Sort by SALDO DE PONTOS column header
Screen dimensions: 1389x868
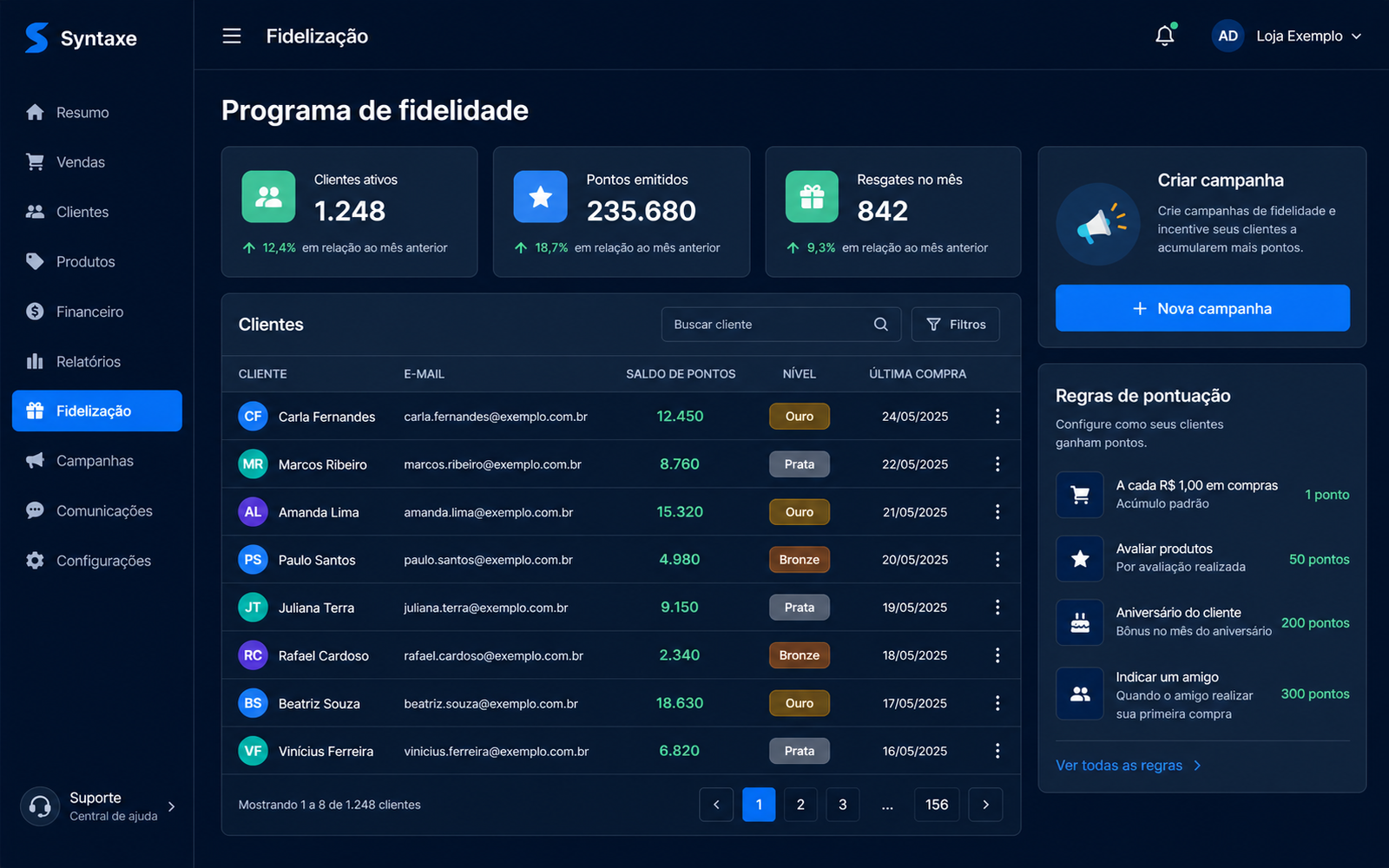point(681,374)
